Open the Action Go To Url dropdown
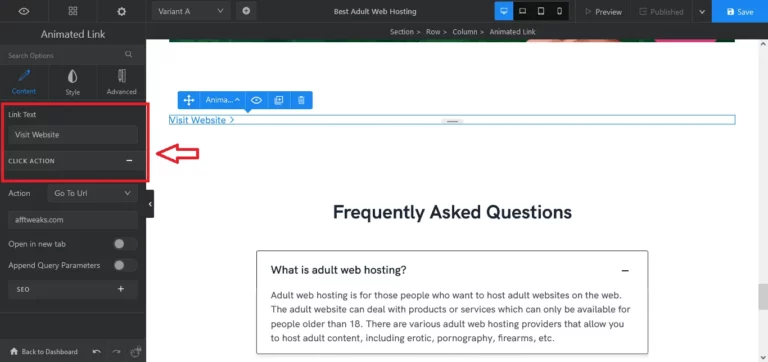The height and width of the screenshot is (362, 768). click(x=93, y=193)
